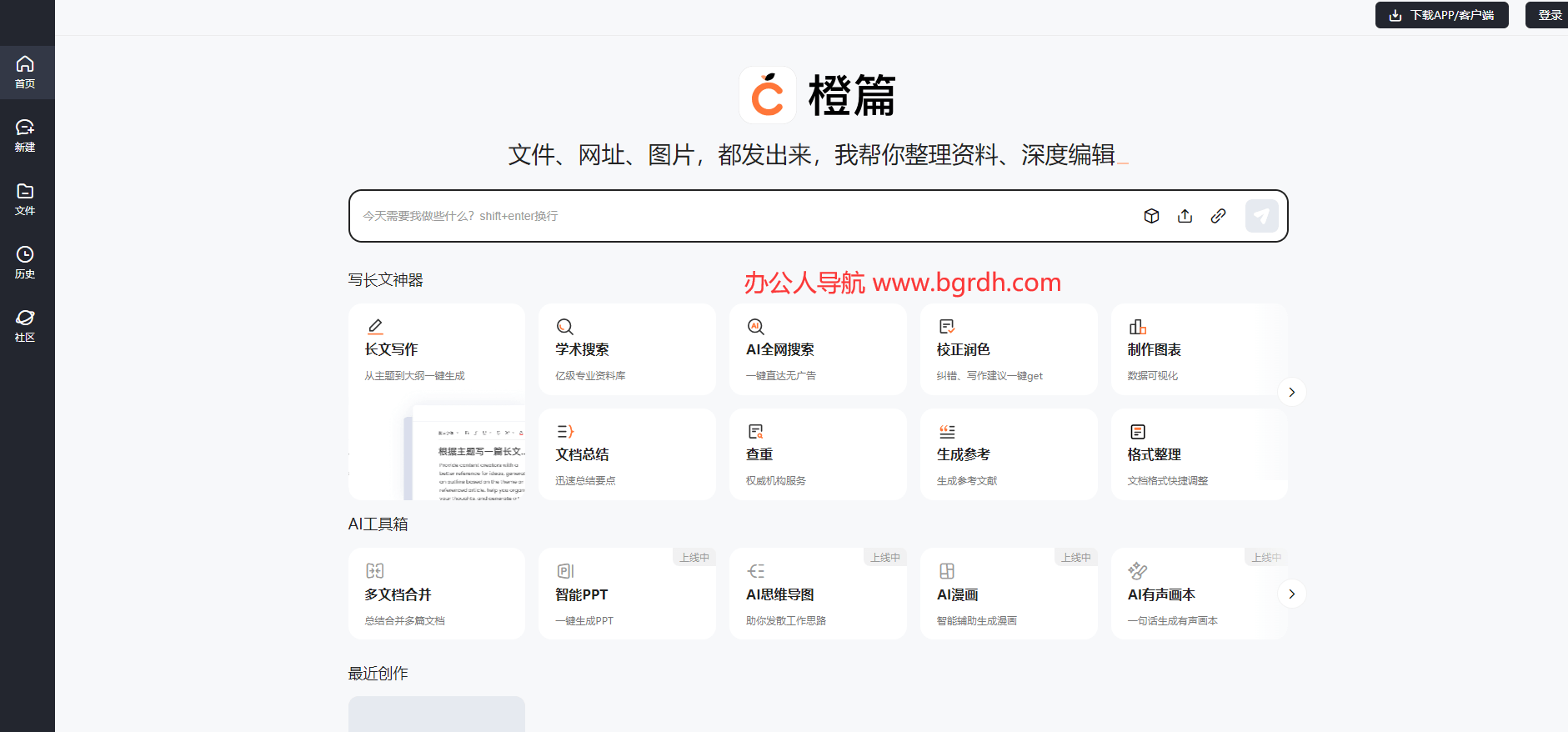Open 文件 files in the sidebar
This screenshot has height=732, width=1568.
25,199
